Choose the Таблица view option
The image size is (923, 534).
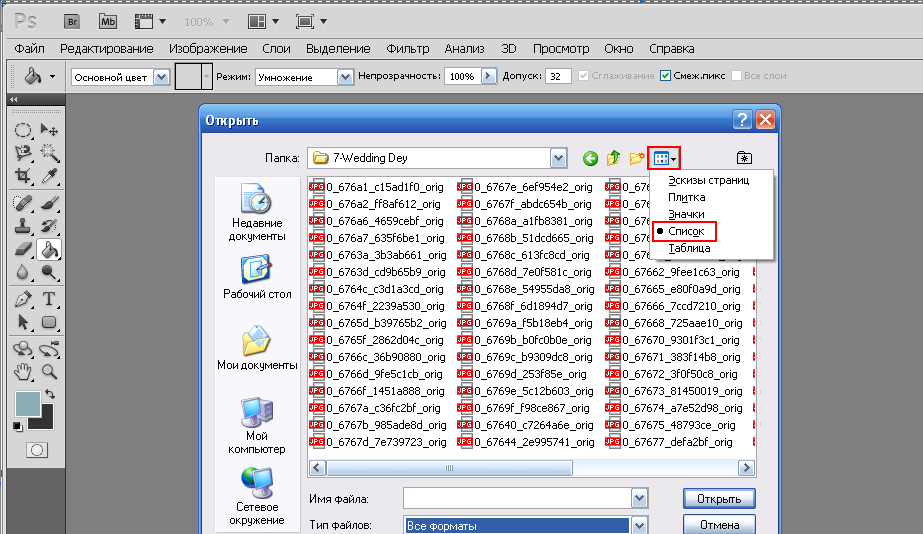tap(690, 248)
